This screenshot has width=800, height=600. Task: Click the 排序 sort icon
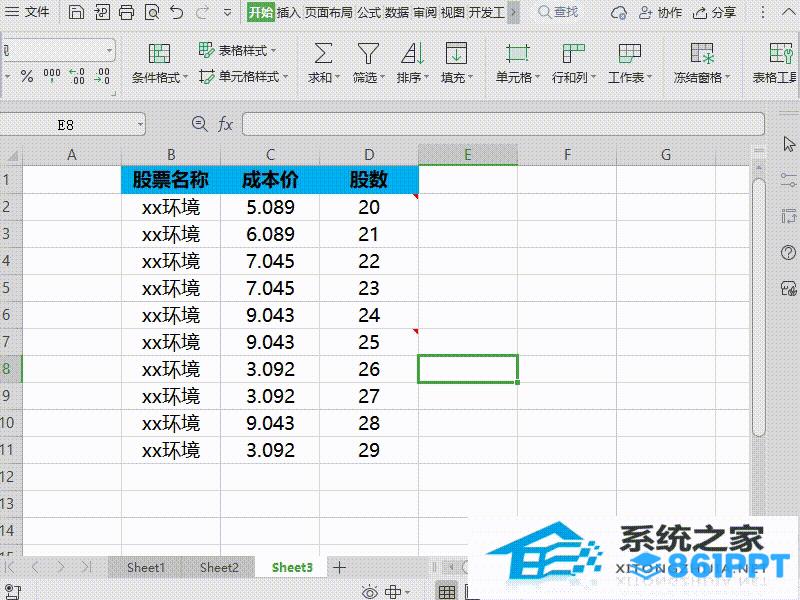(x=413, y=53)
